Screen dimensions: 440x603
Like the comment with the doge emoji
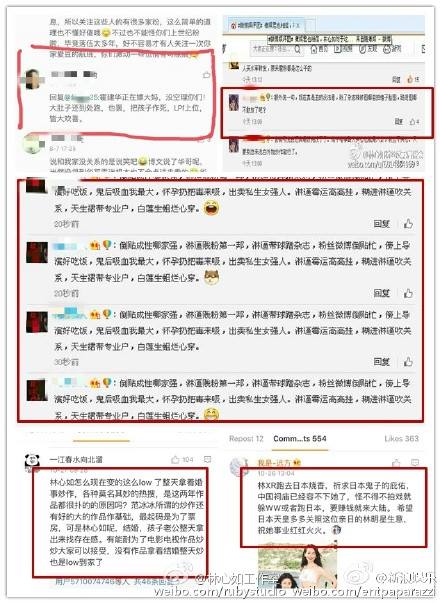click(x=408, y=293)
